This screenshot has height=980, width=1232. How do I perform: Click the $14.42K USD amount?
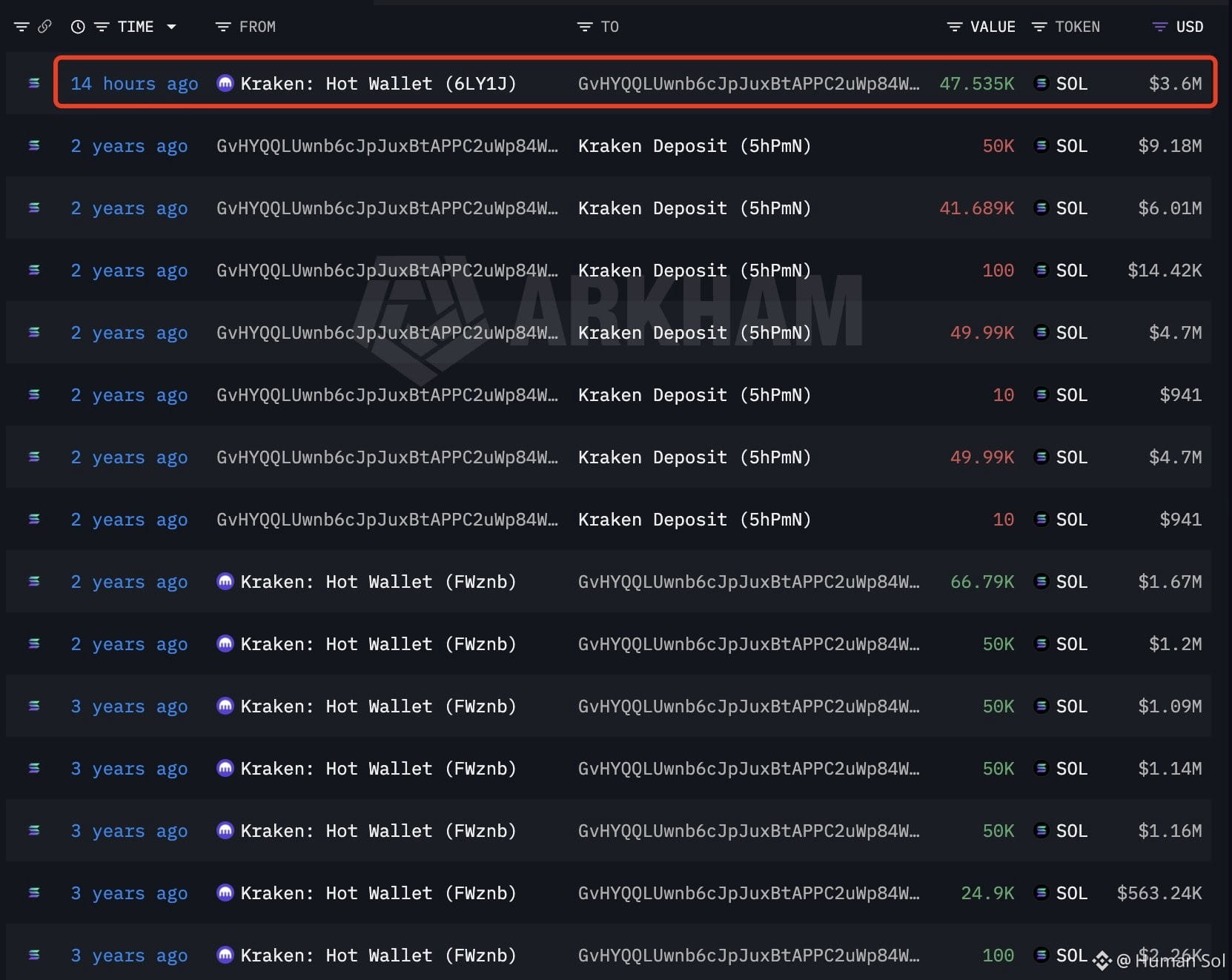1165,271
